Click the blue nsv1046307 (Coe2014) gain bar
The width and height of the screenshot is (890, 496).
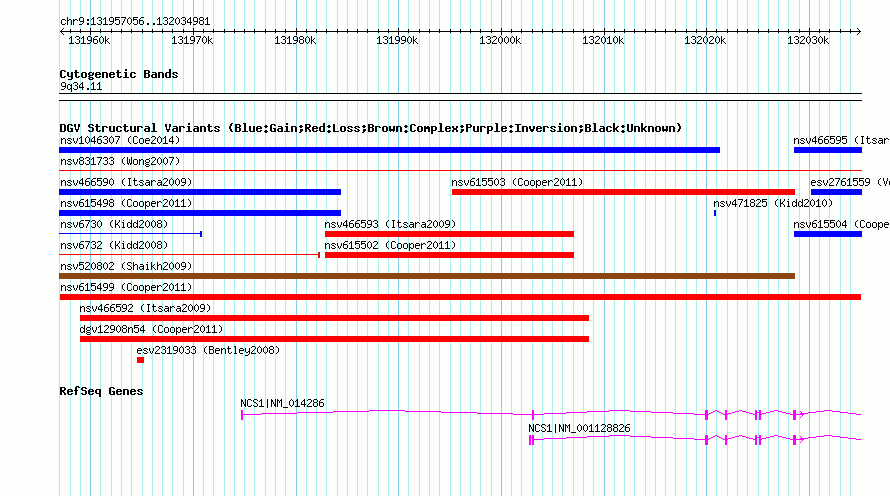pyautogui.click(x=389, y=150)
